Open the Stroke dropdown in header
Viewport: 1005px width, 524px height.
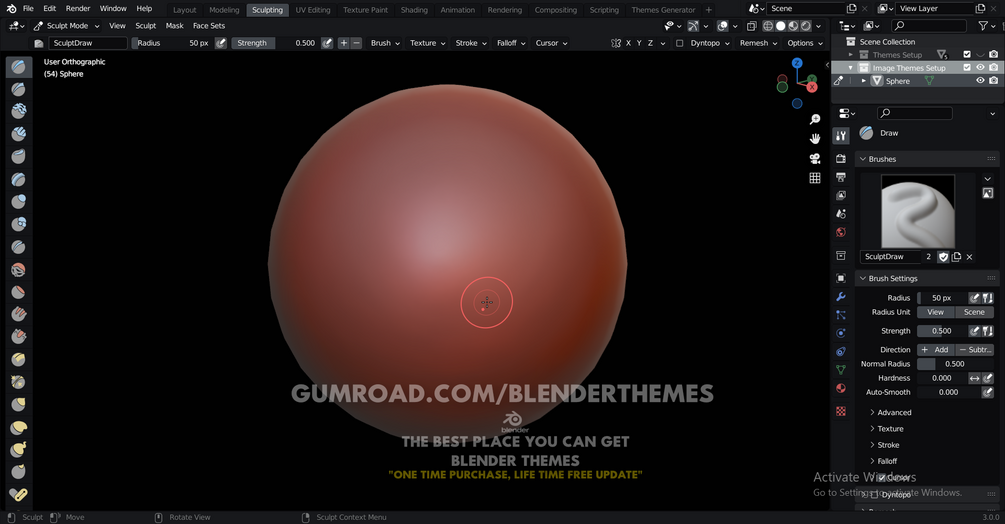(470, 43)
